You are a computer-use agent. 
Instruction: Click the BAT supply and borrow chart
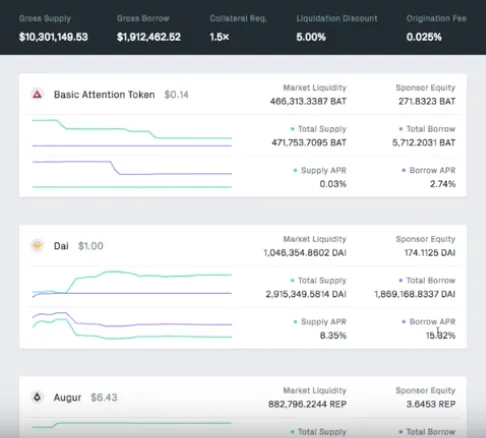132,133
